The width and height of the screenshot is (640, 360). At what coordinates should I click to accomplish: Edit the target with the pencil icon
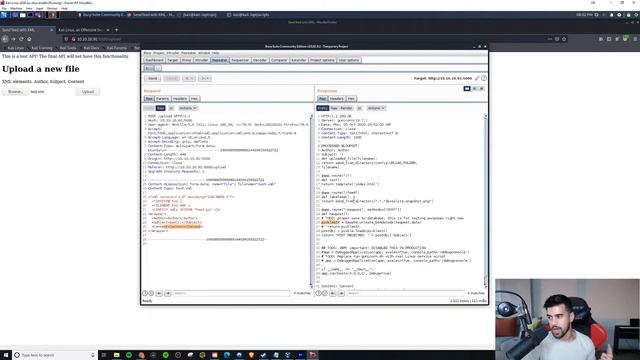tap(477, 78)
